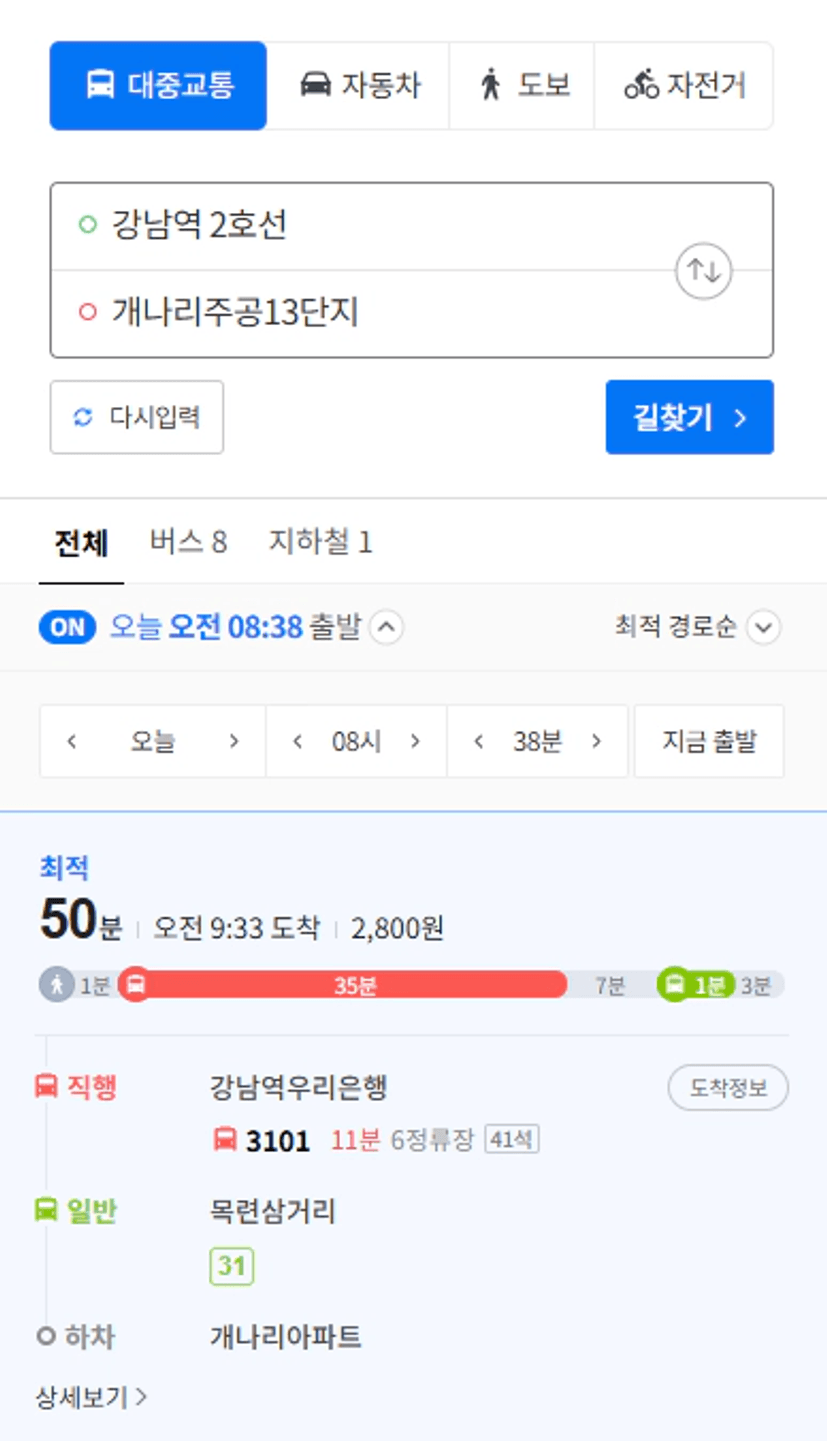Select the car (자동차) travel mode

click(358, 86)
